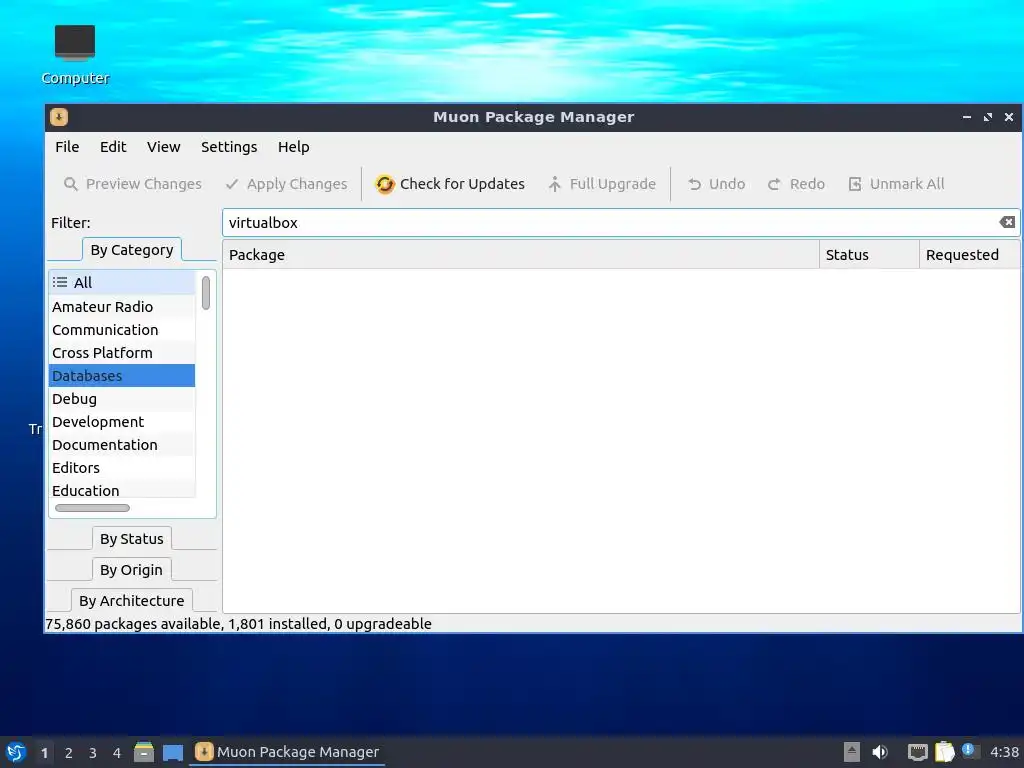This screenshot has height=768, width=1024.
Task: Switch to workspace 1
Action: click(x=44, y=753)
